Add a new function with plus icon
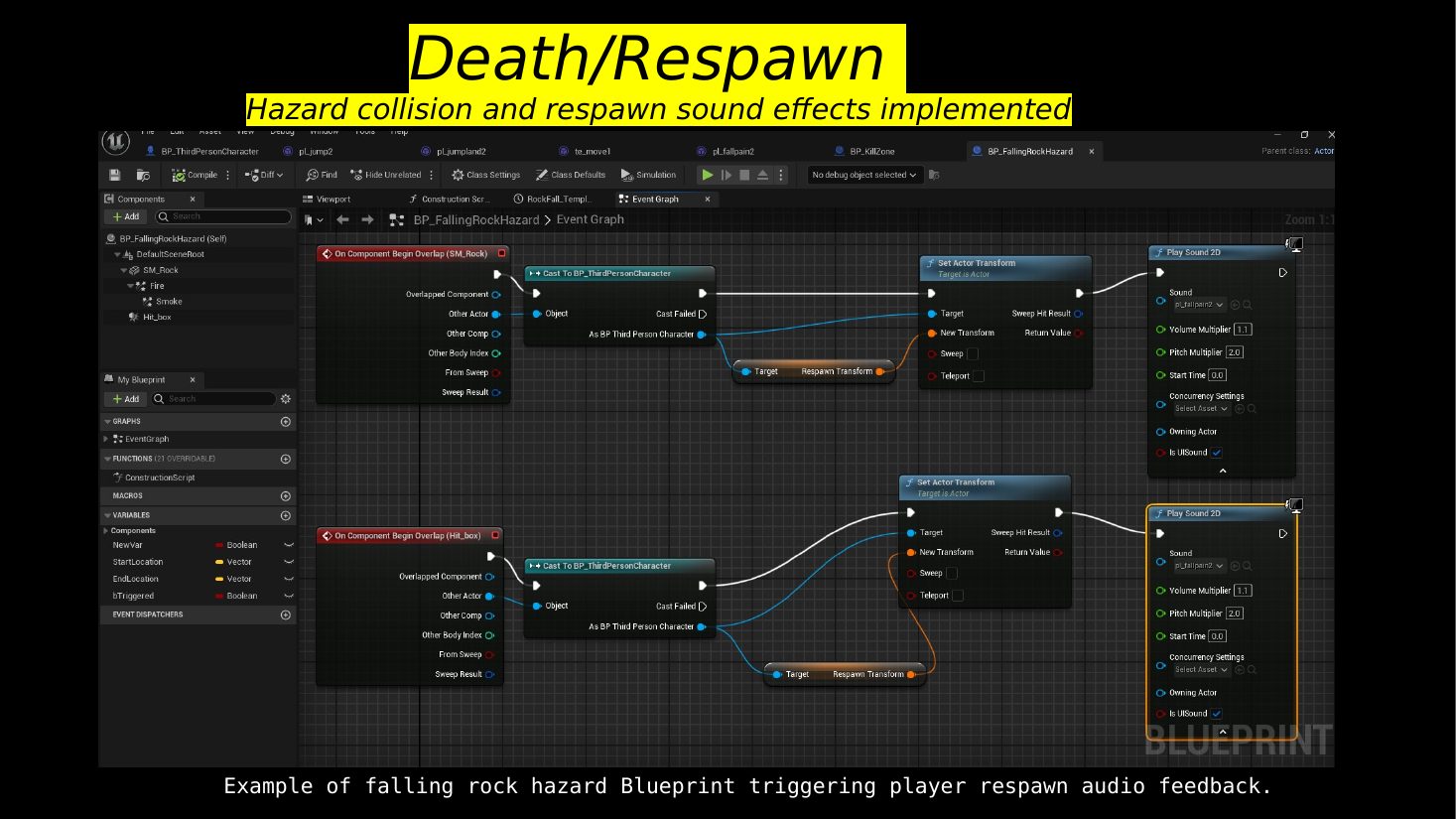 tap(286, 460)
